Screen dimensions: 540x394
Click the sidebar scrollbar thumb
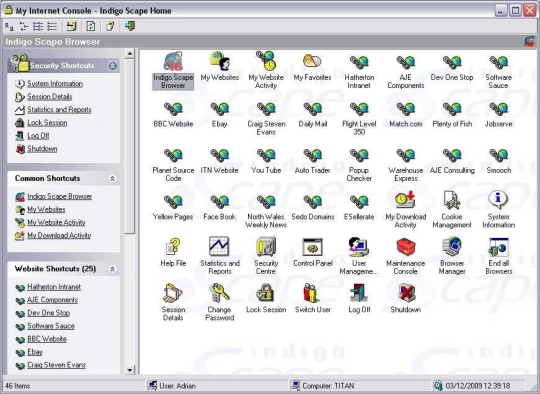129,146
